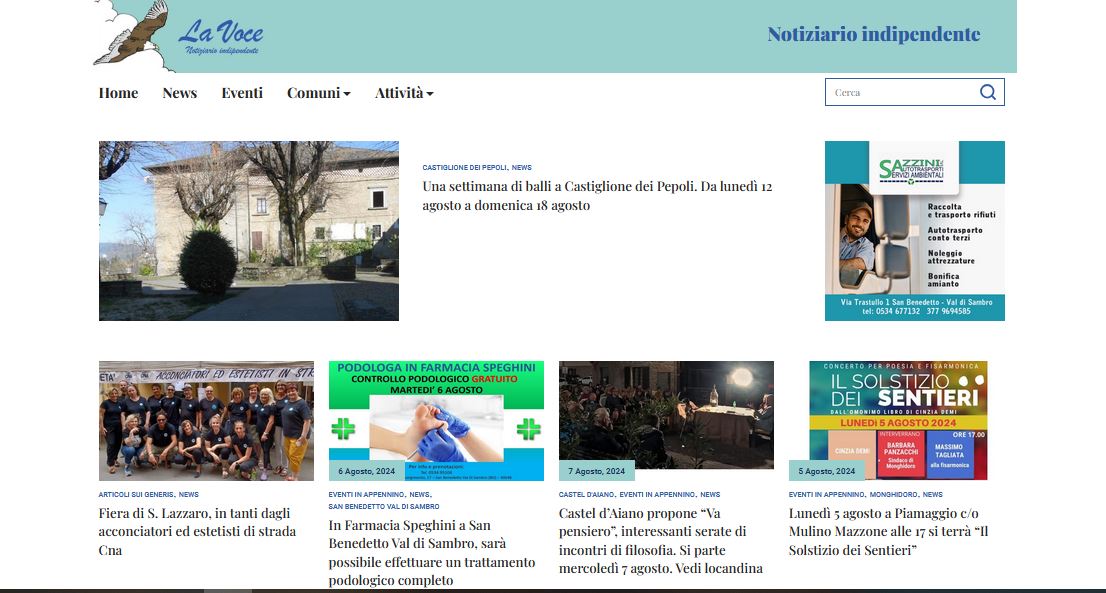1106x593 pixels.
Task: Go to the News page
Action: (180, 93)
